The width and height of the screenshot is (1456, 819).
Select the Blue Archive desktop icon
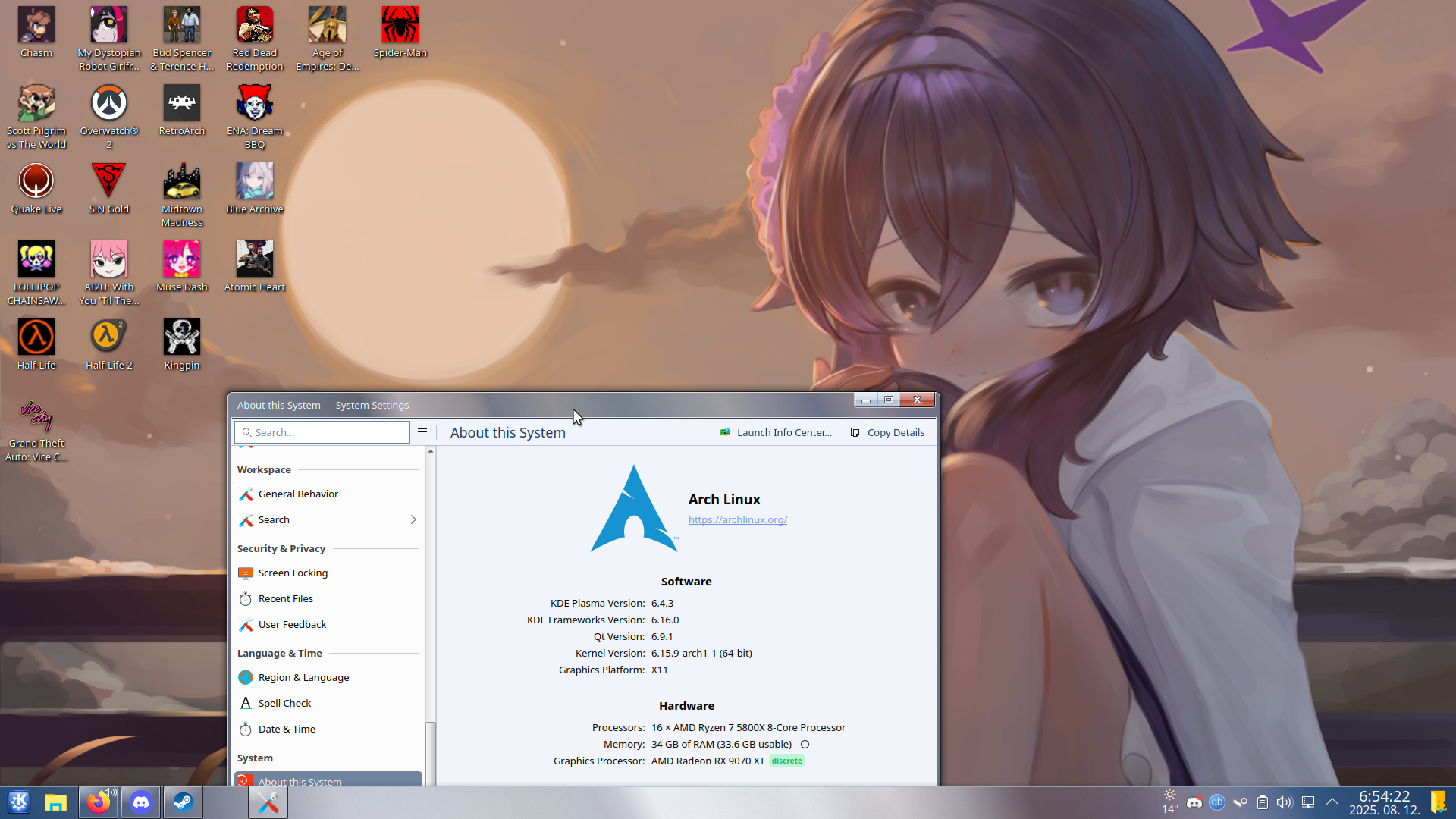(x=255, y=188)
